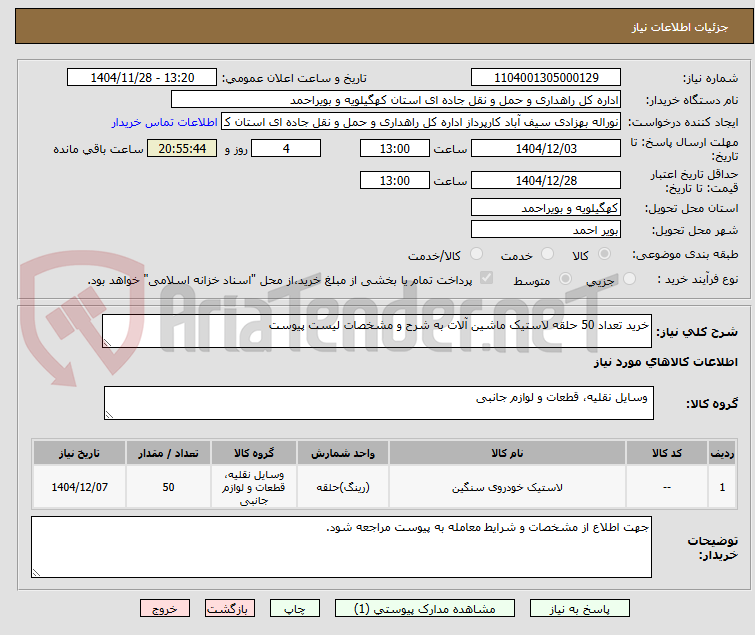Click the کد کالا column header
Image resolution: width=755 pixels, height=635 pixels.
[x=666, y=453]
